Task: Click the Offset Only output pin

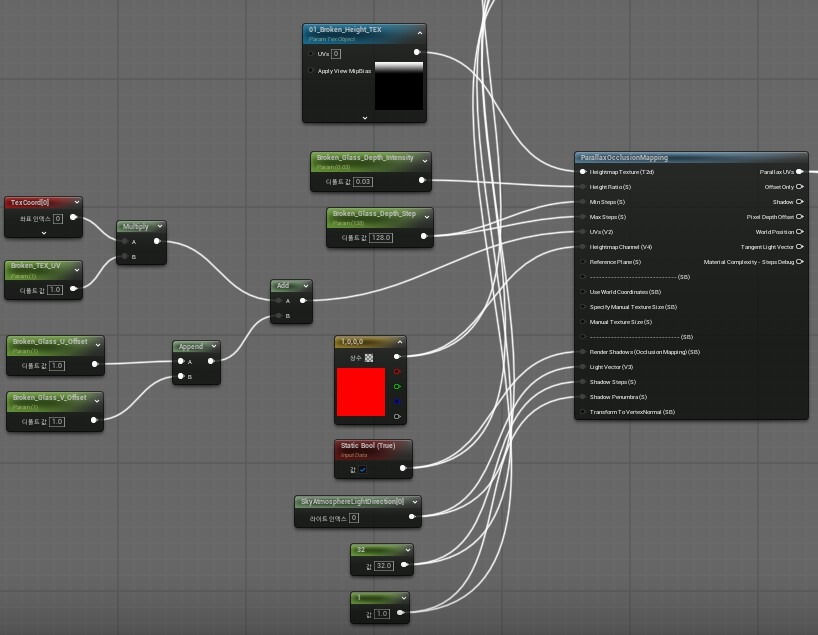Action: (x=799, y=187)
